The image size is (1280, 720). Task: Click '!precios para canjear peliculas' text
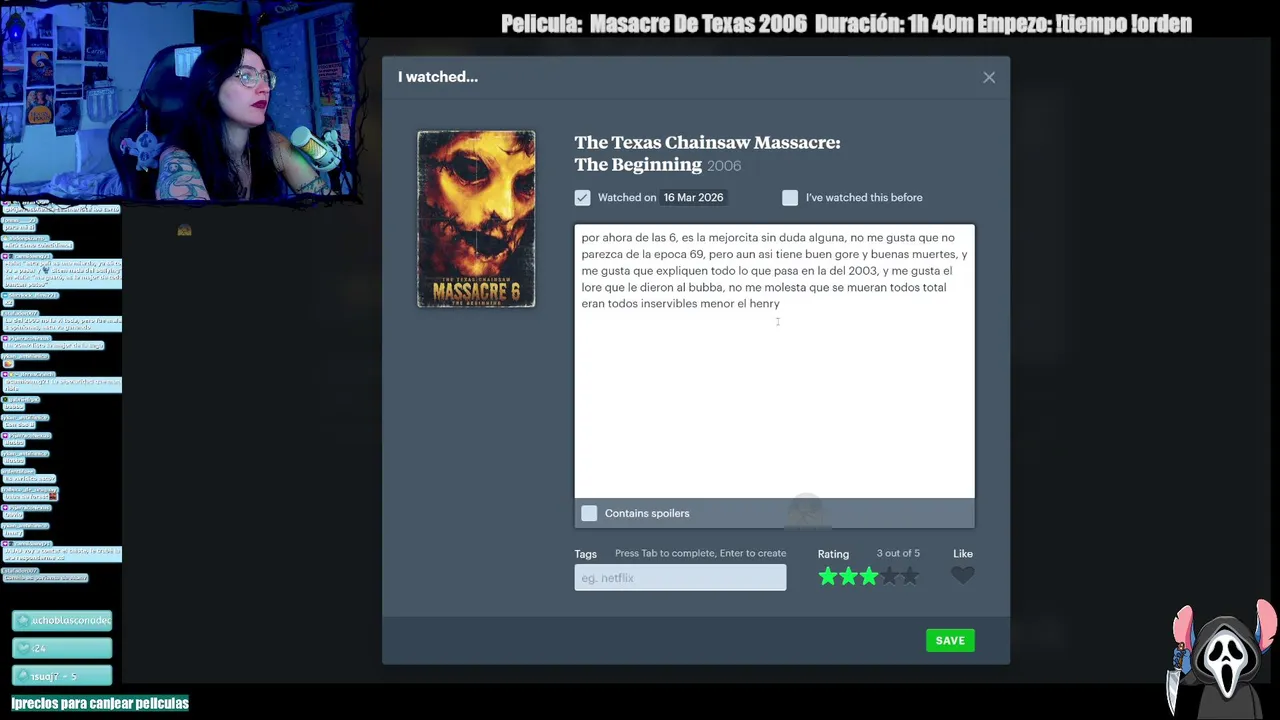pyautogui.click(x=100, y=703)
